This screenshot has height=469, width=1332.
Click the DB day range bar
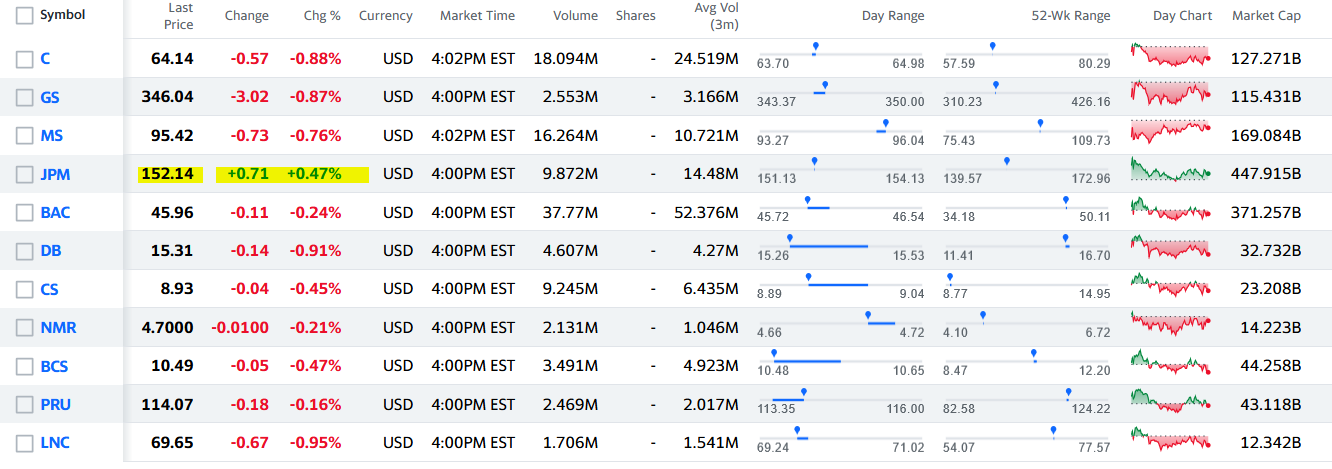tap(828, 245)
